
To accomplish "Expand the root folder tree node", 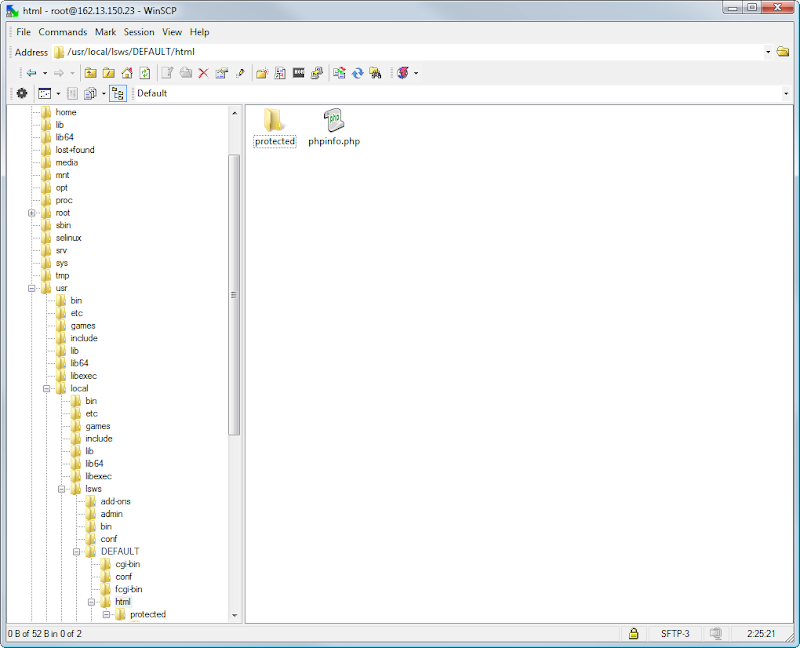I will (x=32, y=213).
